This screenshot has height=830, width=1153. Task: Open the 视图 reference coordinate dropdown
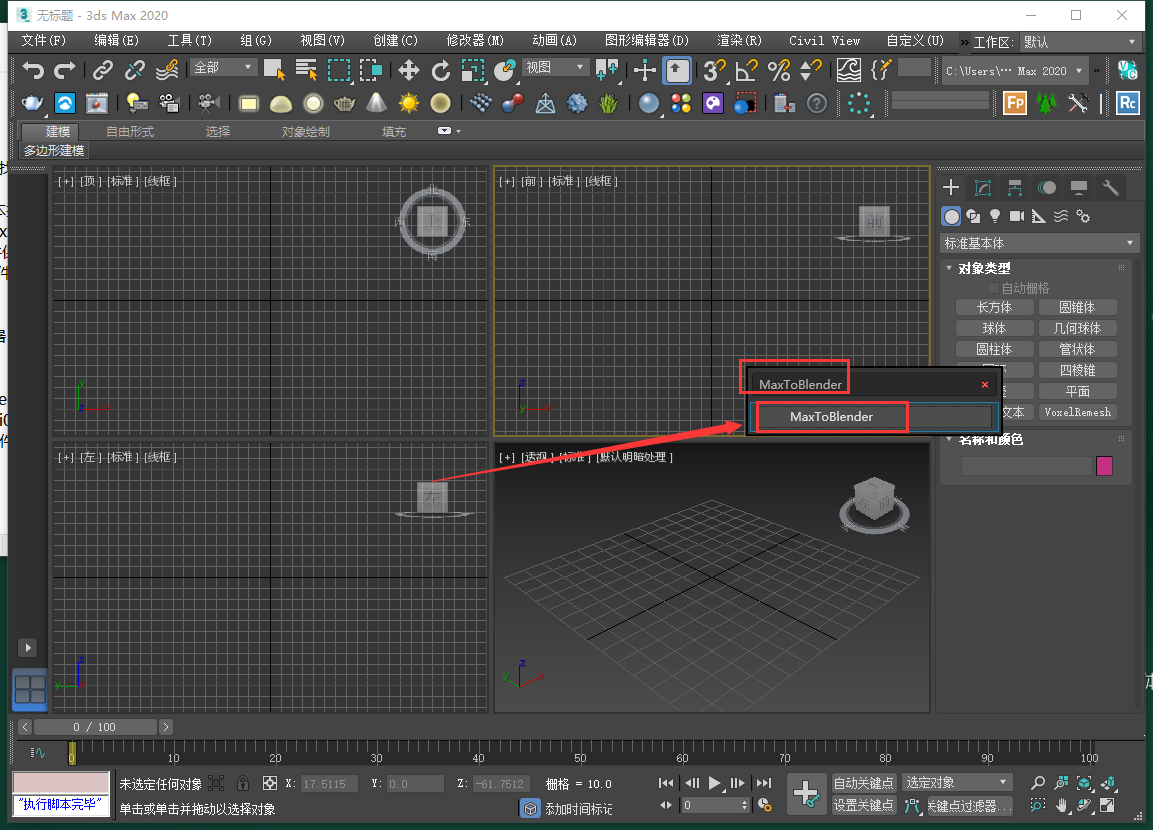pyautogui.click(x=556, y=68)
